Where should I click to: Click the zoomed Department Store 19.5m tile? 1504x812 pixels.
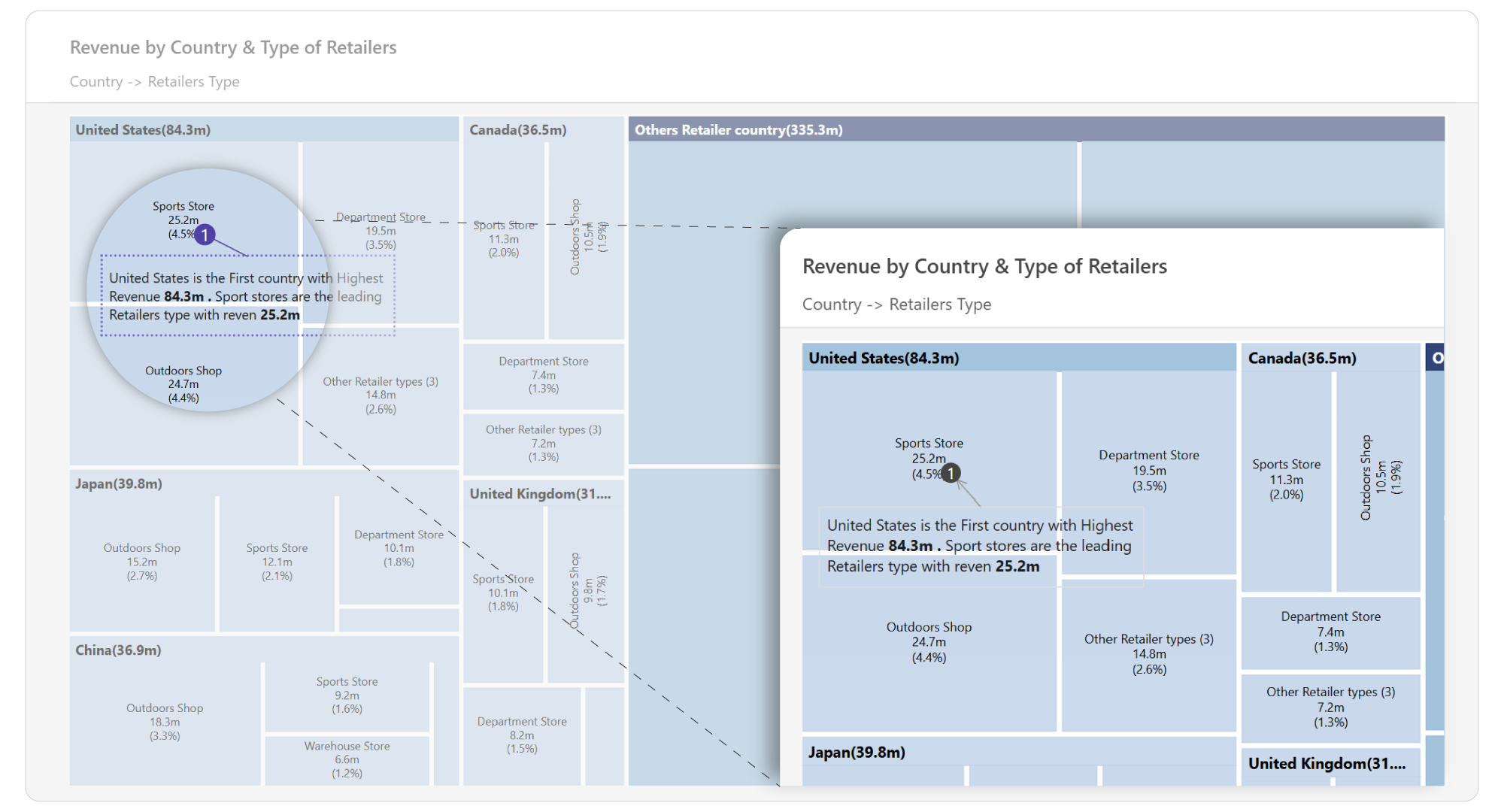pyautogui.click(x=1148, y=471)
